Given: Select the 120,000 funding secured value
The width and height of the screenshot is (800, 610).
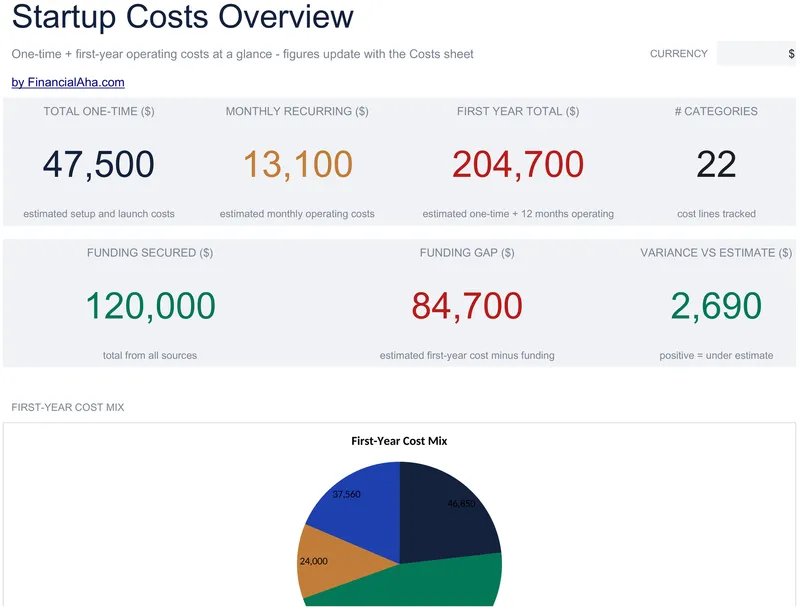Looking at the screenshot, I should [x=150, y=306].
